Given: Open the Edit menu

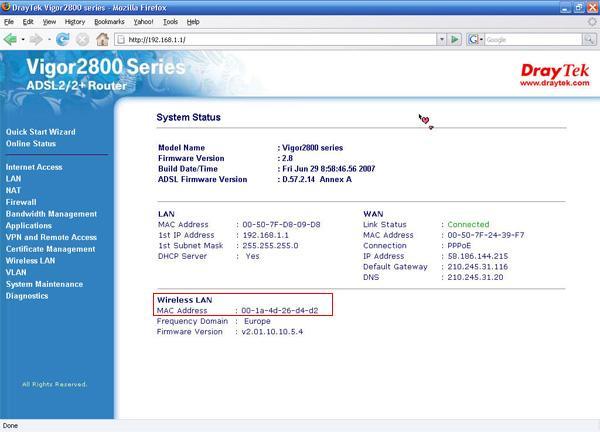Looking at the screenshot, I should click(28, 22).
